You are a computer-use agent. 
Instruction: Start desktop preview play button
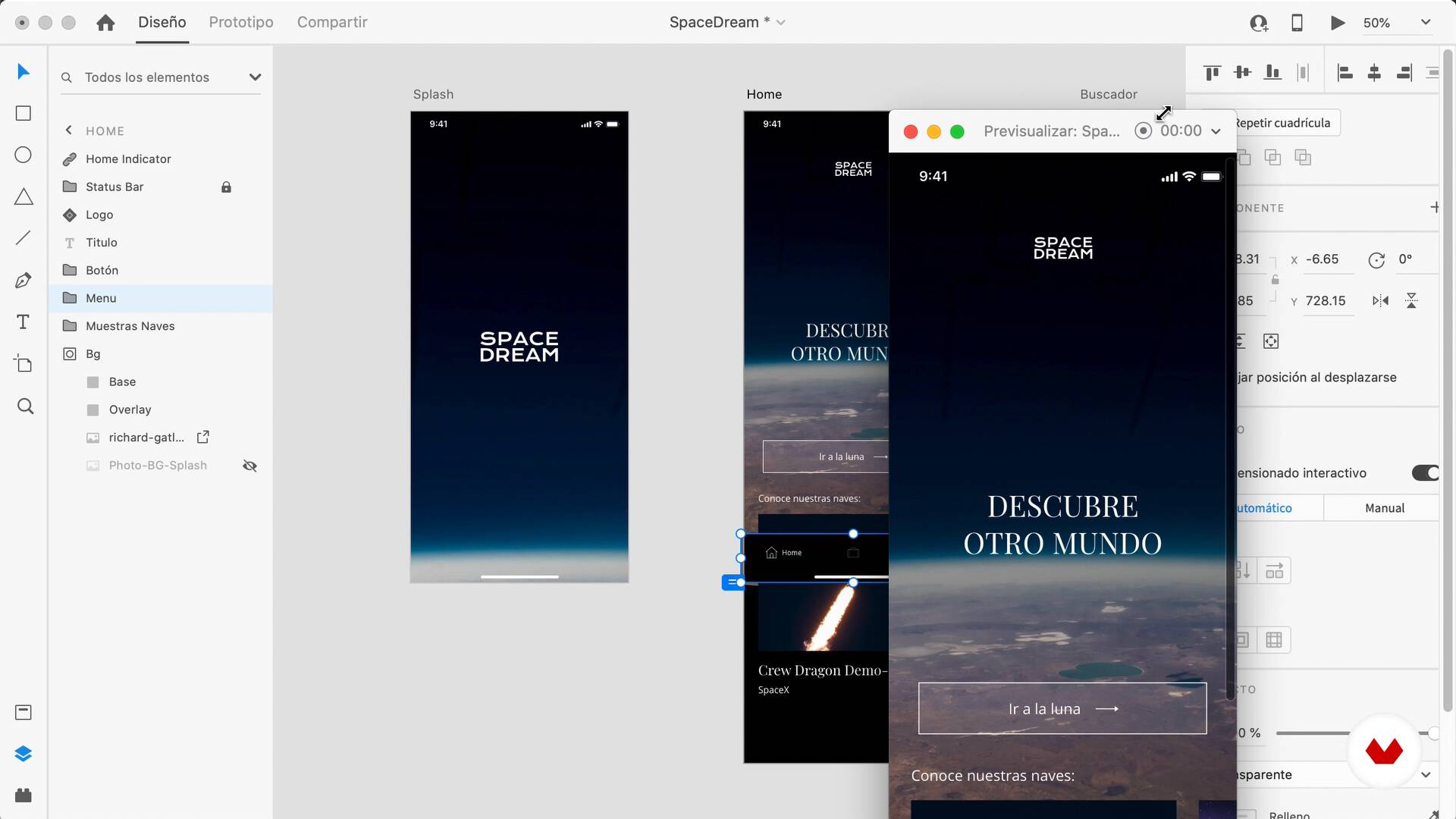click(x=1338, y=23)
